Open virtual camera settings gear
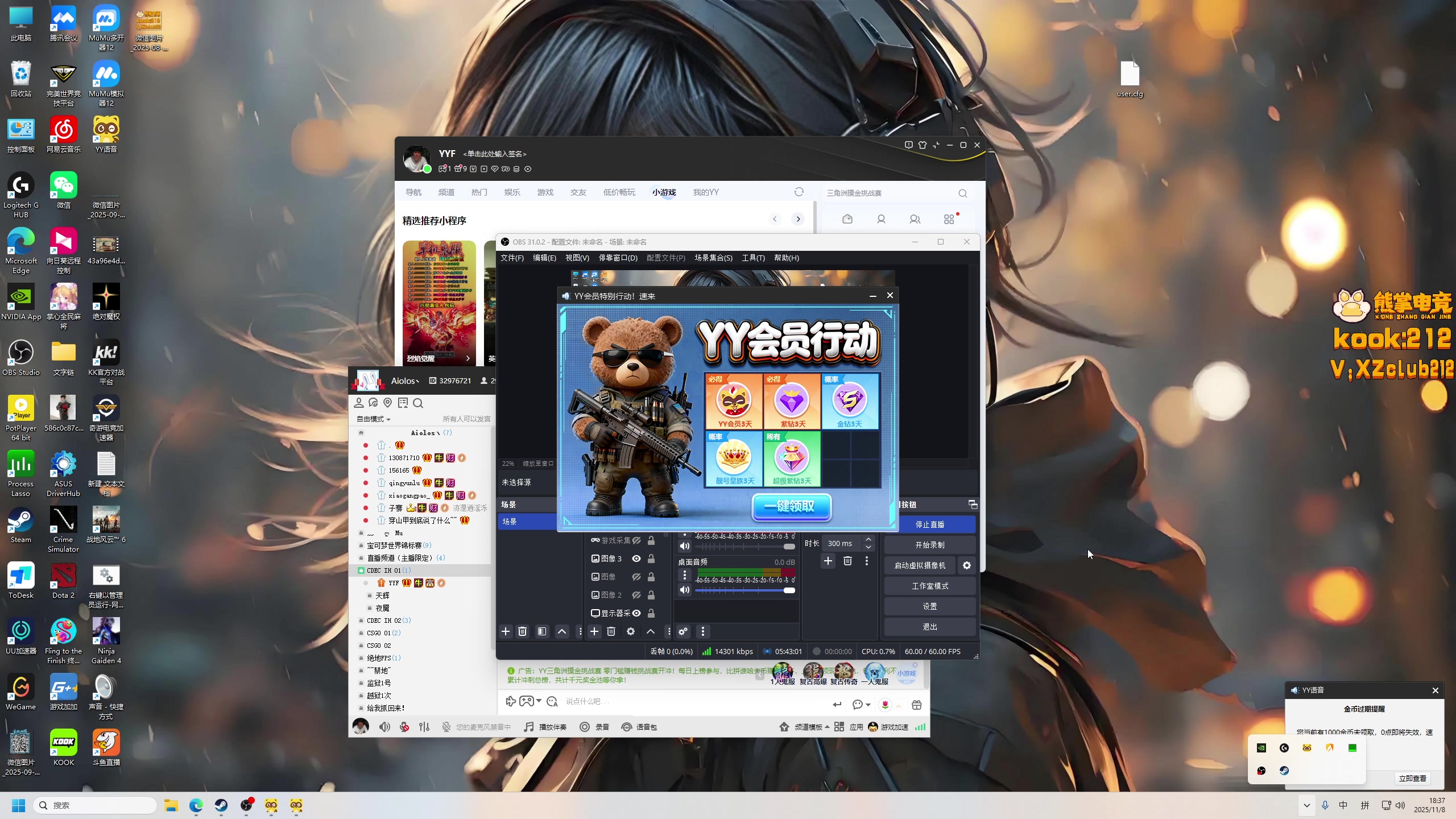1456x819 pixels. pos(966,565)
